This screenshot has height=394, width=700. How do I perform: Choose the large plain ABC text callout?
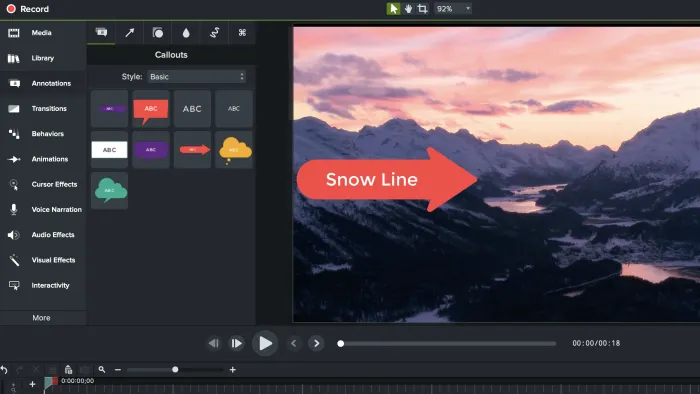(x=192, y=109)
